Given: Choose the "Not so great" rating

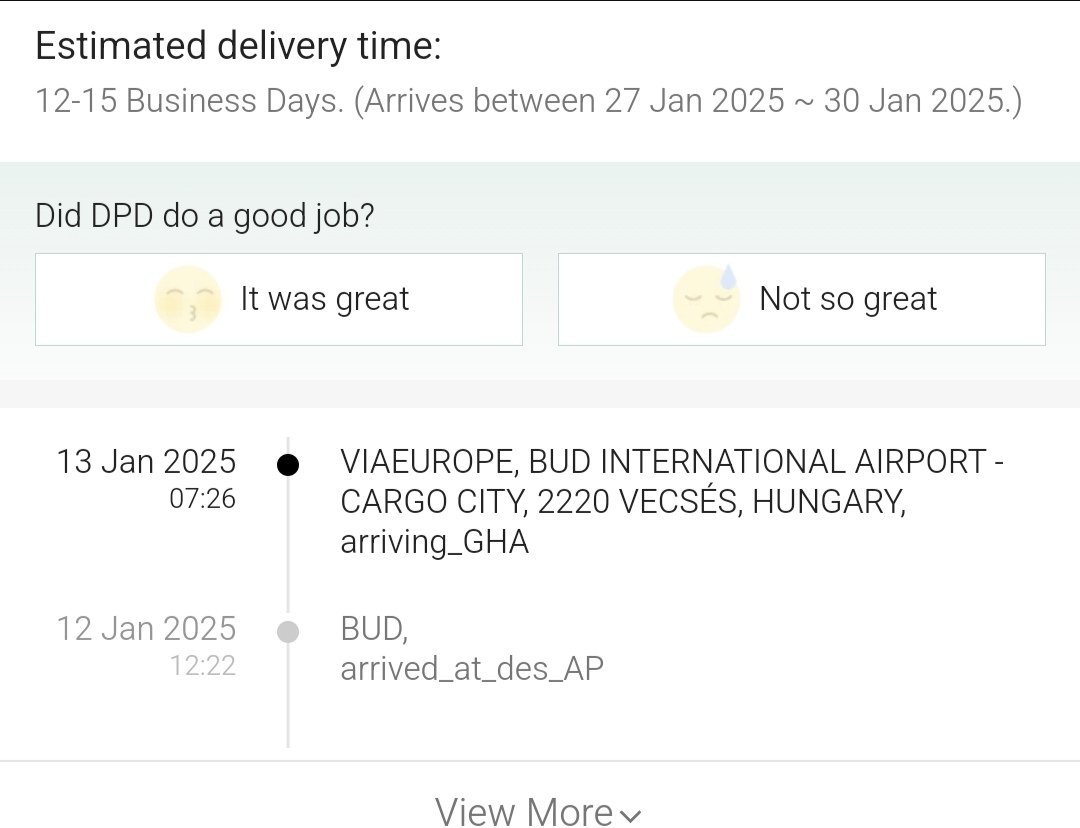Looking at the screenshot, I should pos(848,299).
